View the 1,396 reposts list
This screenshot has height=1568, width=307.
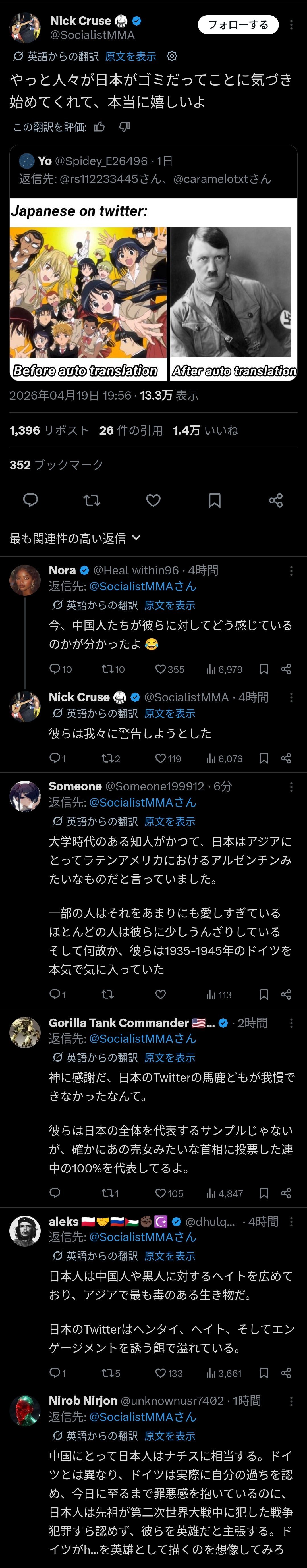tap(49, 430)
